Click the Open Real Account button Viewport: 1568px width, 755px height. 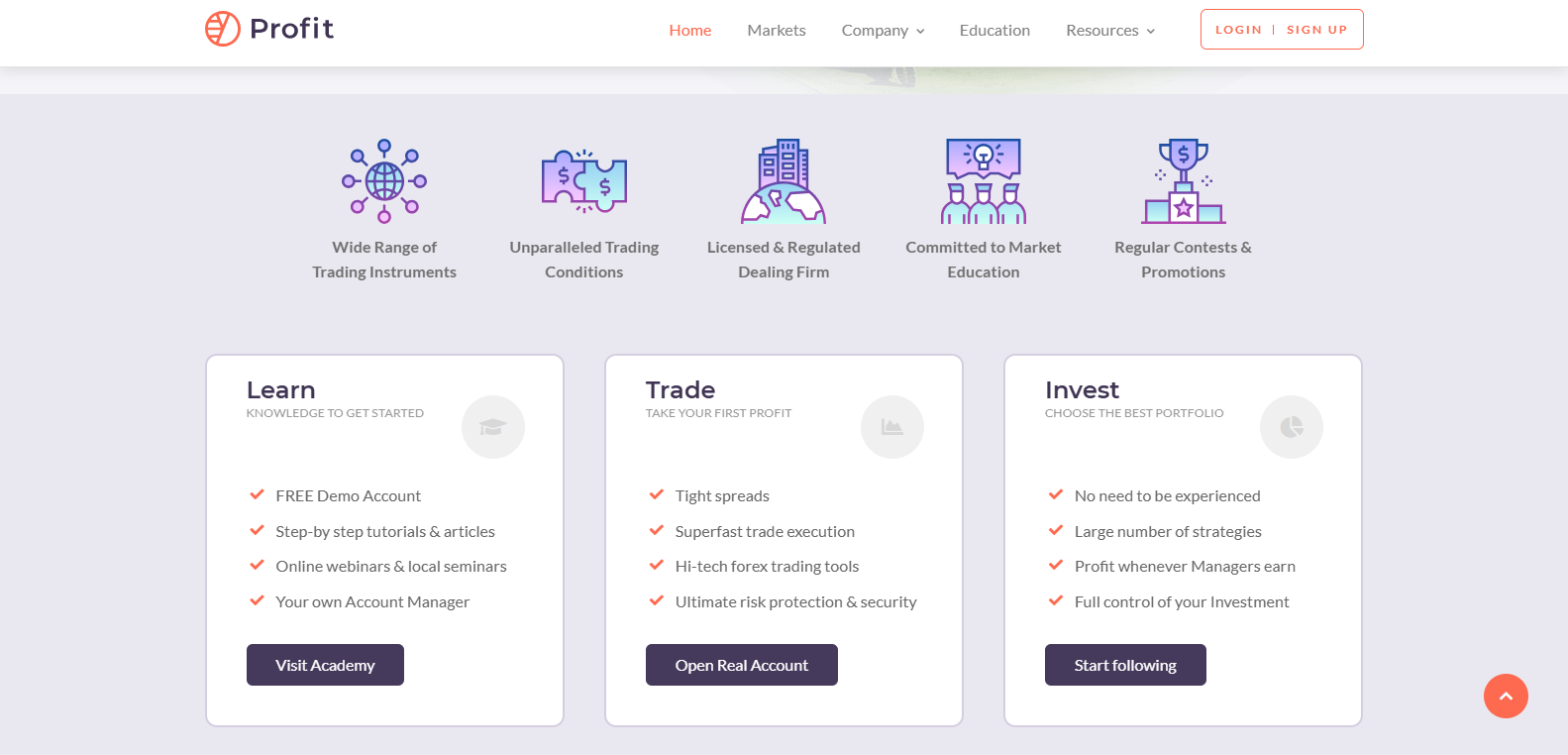tap(742, 665)
